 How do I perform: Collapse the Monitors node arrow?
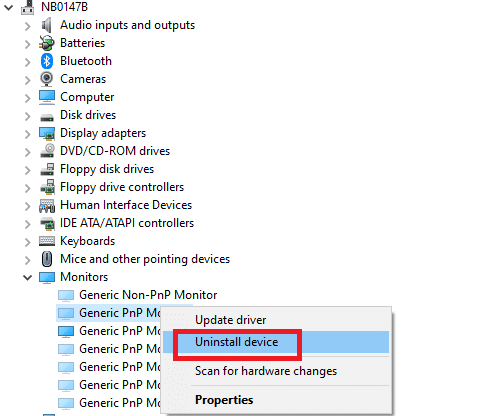pyautogui.click(x=27, y=277)
